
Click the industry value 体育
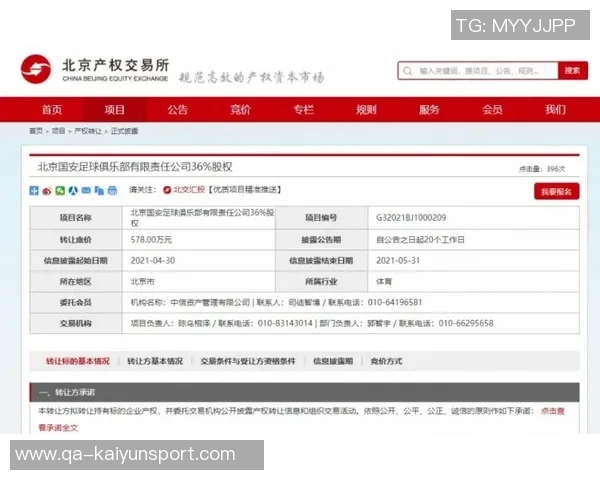click(384, 282)
